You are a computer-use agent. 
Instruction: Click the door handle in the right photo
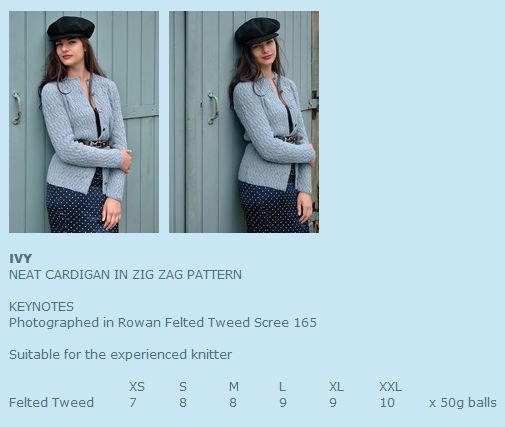(x=213, y=109)
